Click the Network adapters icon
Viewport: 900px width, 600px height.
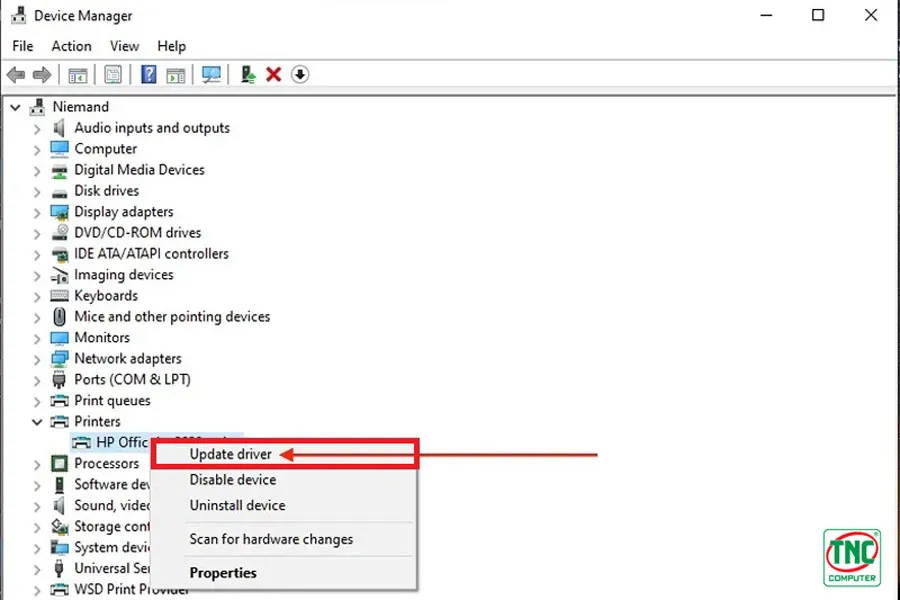click(60, 359)
